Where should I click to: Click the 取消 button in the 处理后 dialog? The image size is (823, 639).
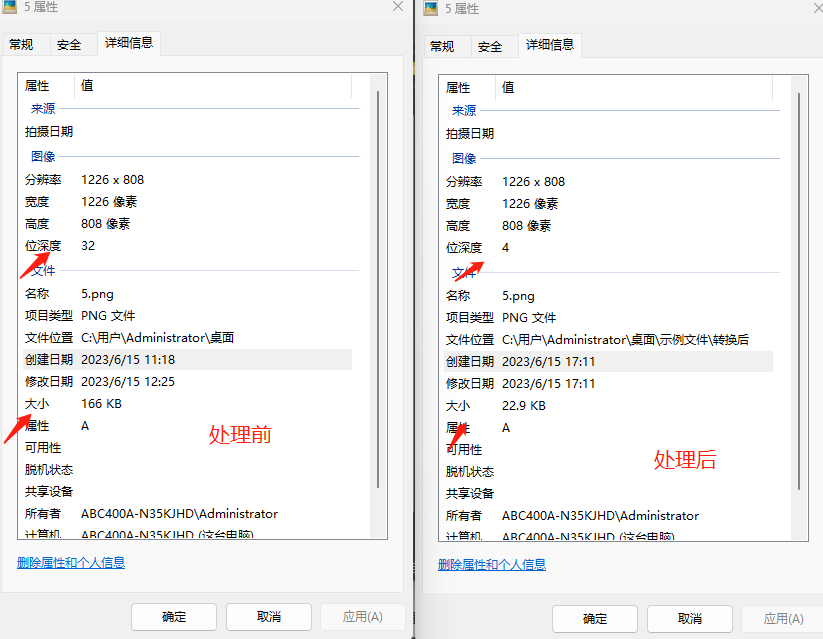point(689,618)
